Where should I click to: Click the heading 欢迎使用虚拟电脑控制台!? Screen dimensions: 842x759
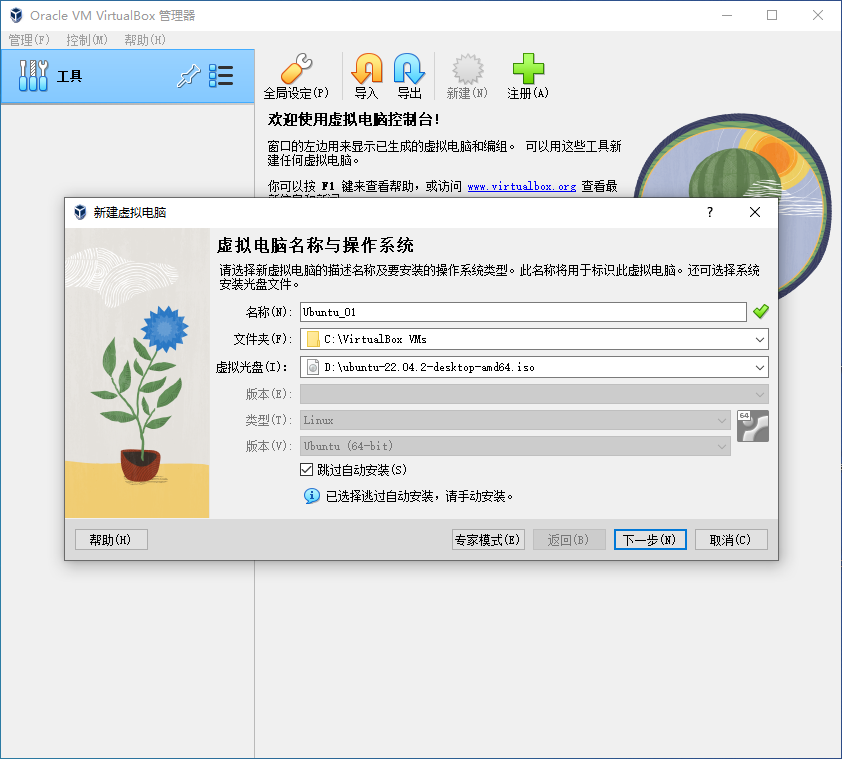(354, 119)
